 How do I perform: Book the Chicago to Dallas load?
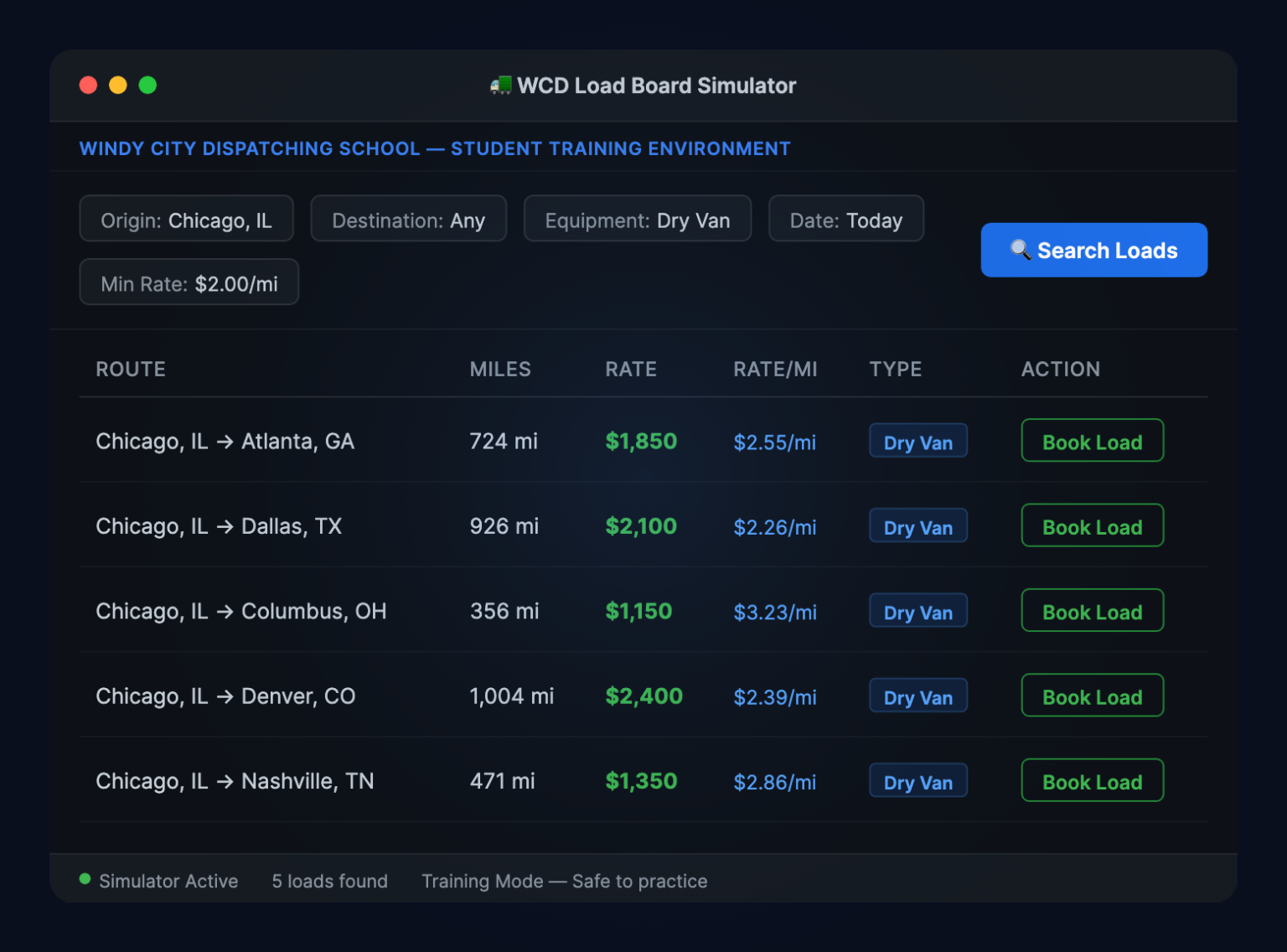[1091, 526]
